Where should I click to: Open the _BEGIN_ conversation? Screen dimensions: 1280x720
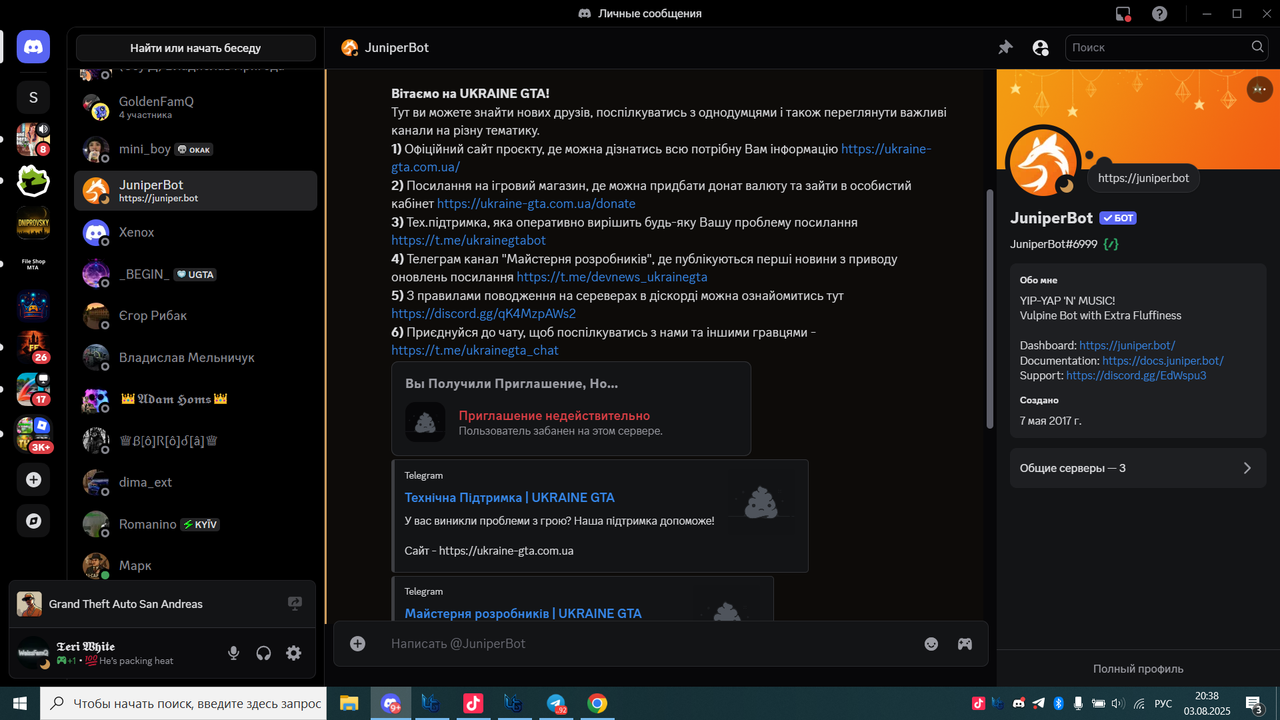[x=196, y=274]
